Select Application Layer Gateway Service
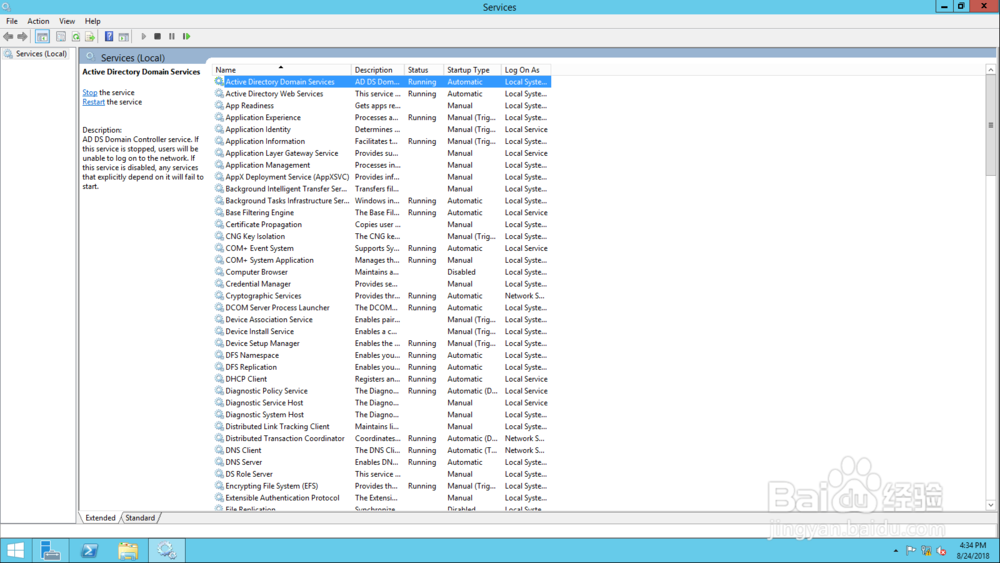 tap(382, 154)
